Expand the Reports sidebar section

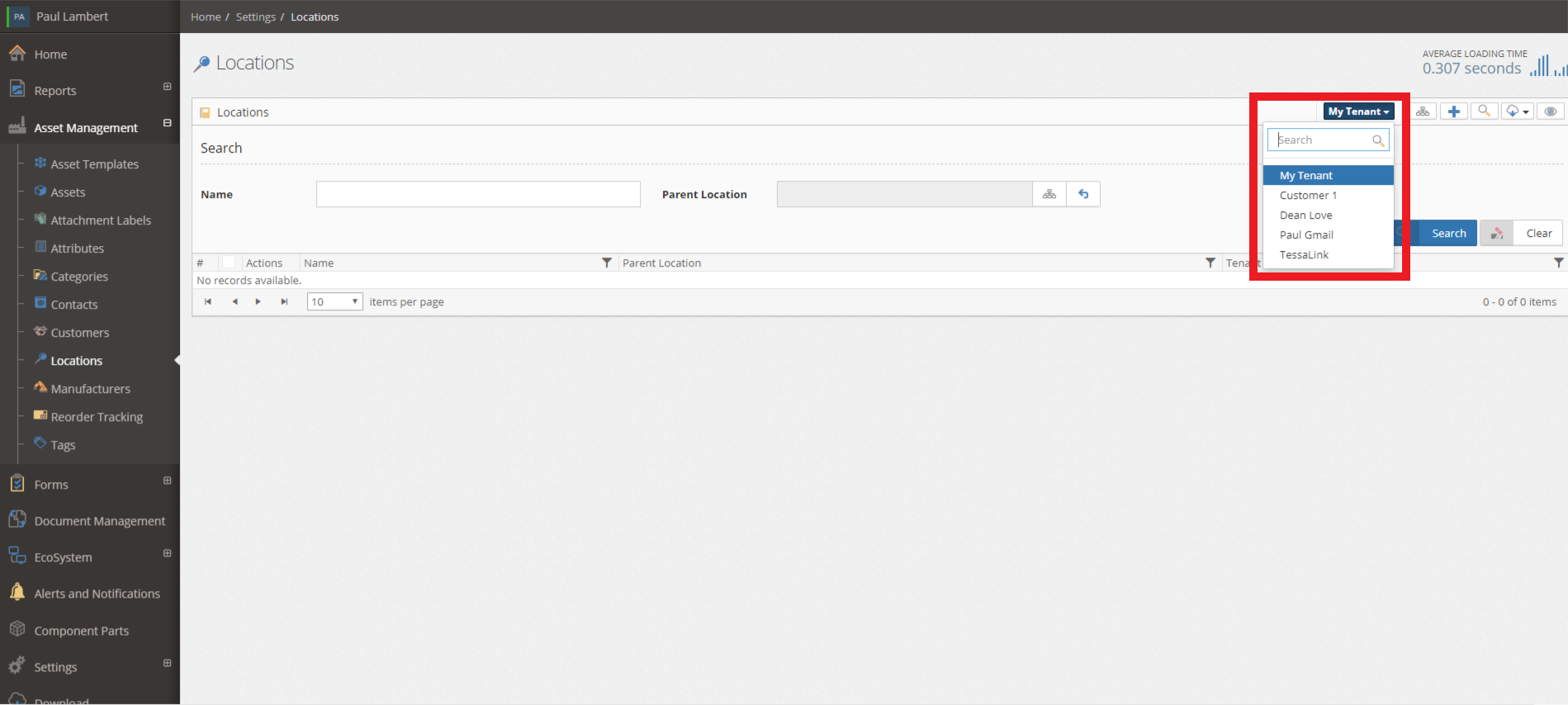point(167,87)
